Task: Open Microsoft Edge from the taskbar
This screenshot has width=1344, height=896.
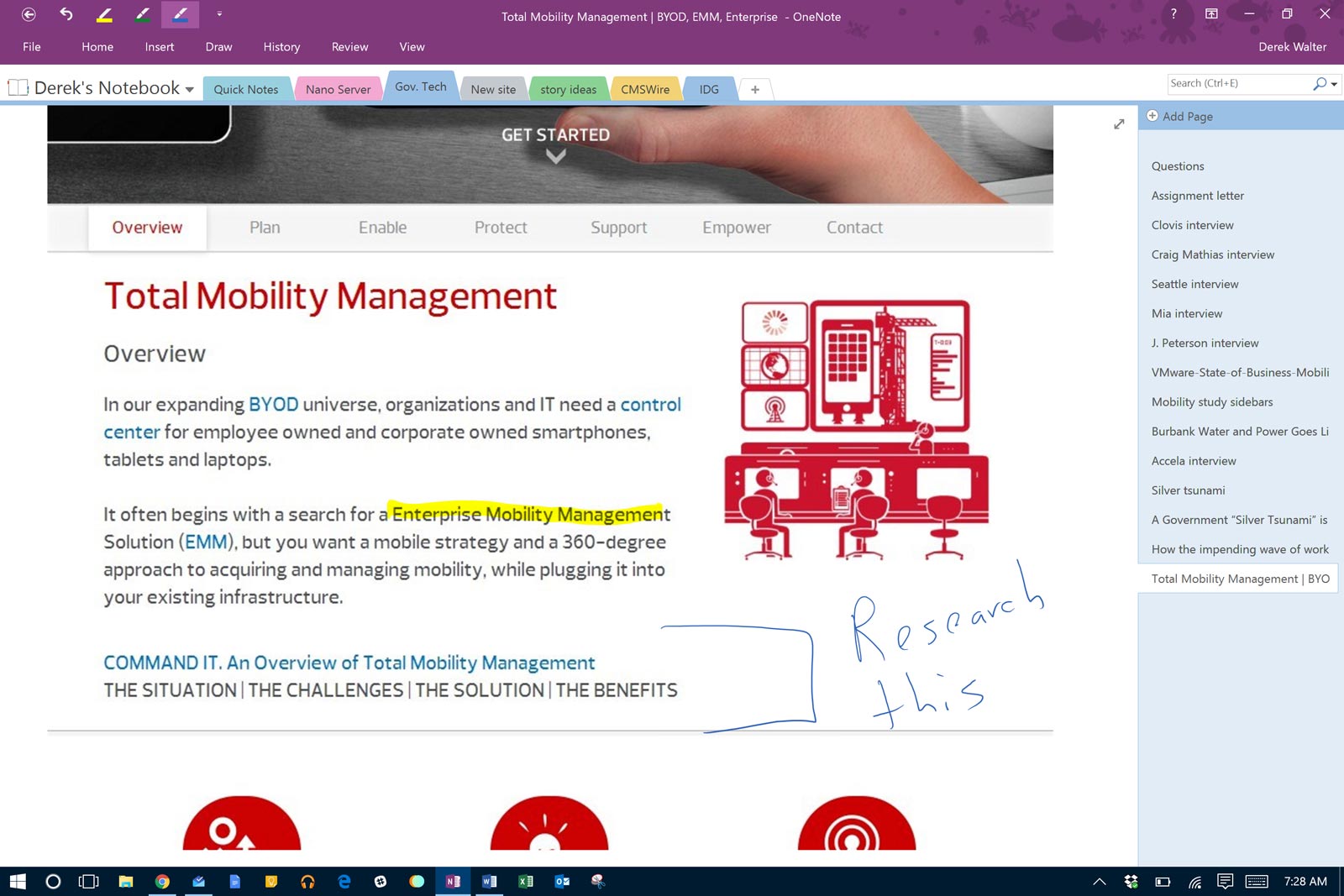Action: [344, 881]
